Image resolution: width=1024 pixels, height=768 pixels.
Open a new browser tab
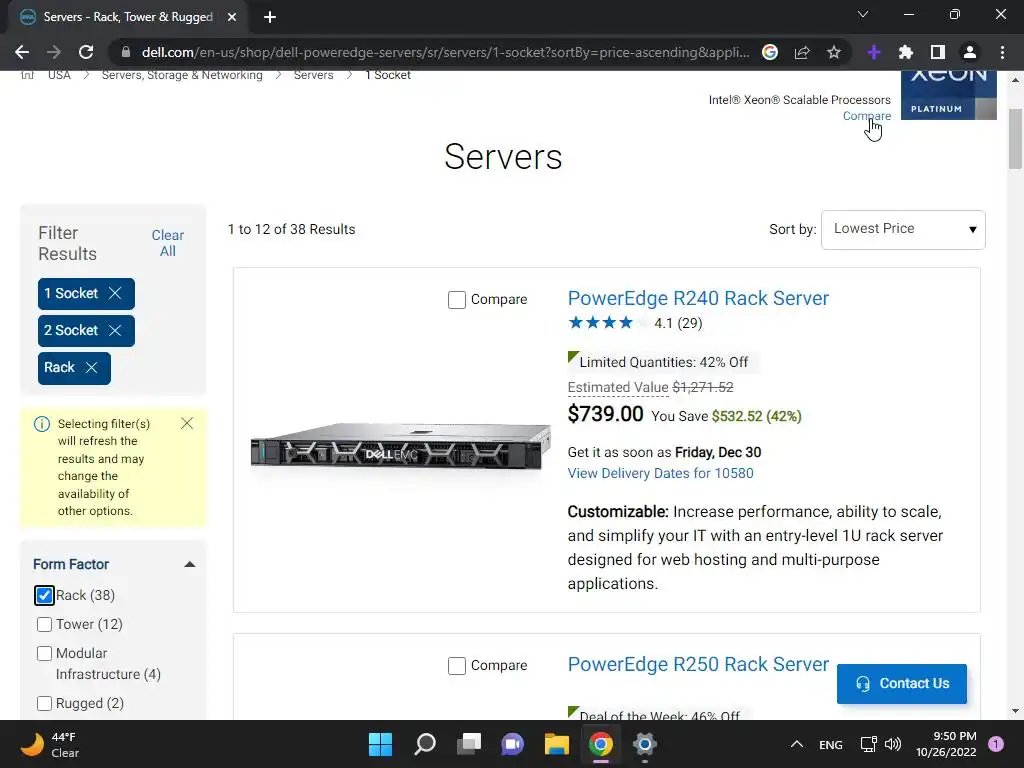click(x=270, y=17)
